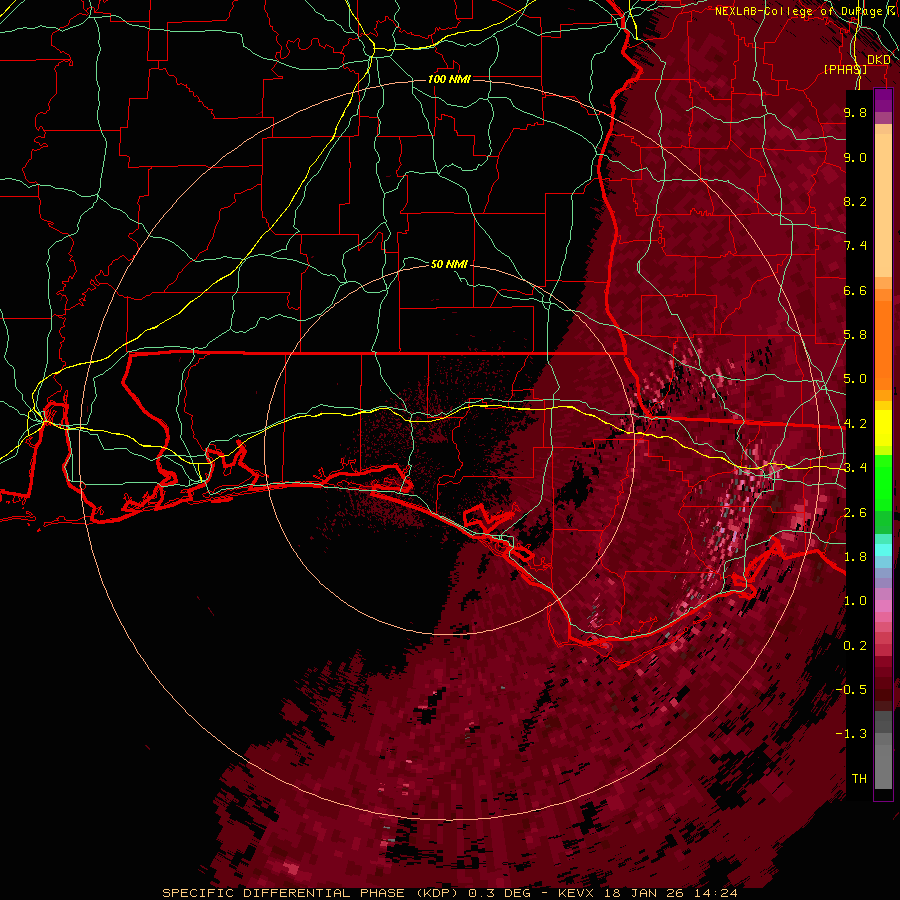This screenshot has width=900, height=900.
Task: Click the "(KDP)" text in the caption
Action: [437, 893]
